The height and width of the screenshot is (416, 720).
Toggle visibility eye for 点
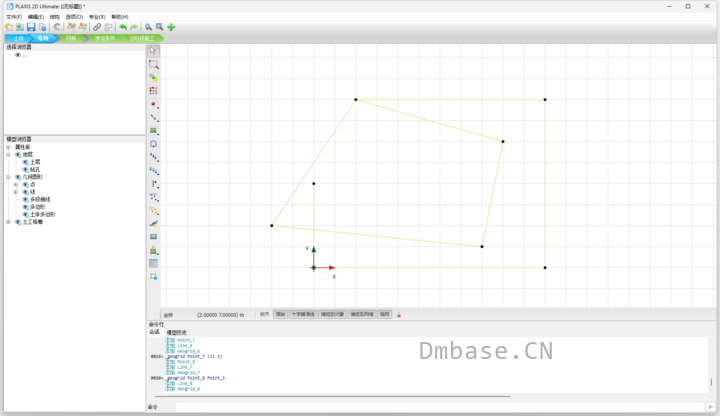25,185
